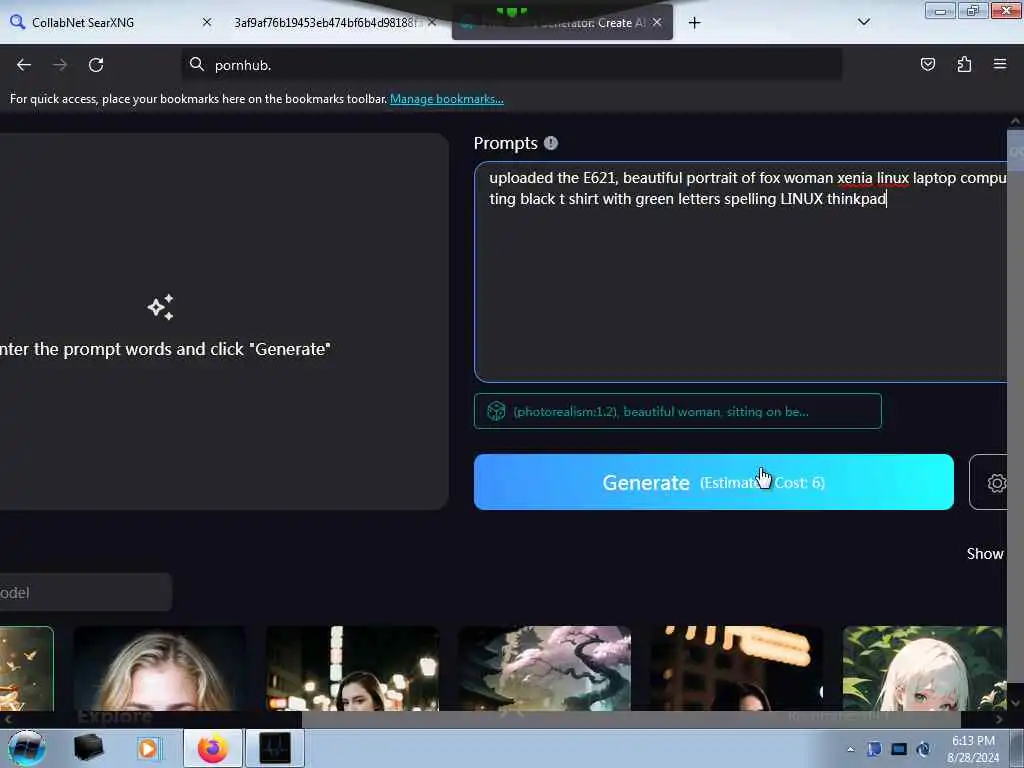This screenshot has width=1024, height=768.
Task: Click the search magnifier in address bar
Action: click(x=197, y=64)
